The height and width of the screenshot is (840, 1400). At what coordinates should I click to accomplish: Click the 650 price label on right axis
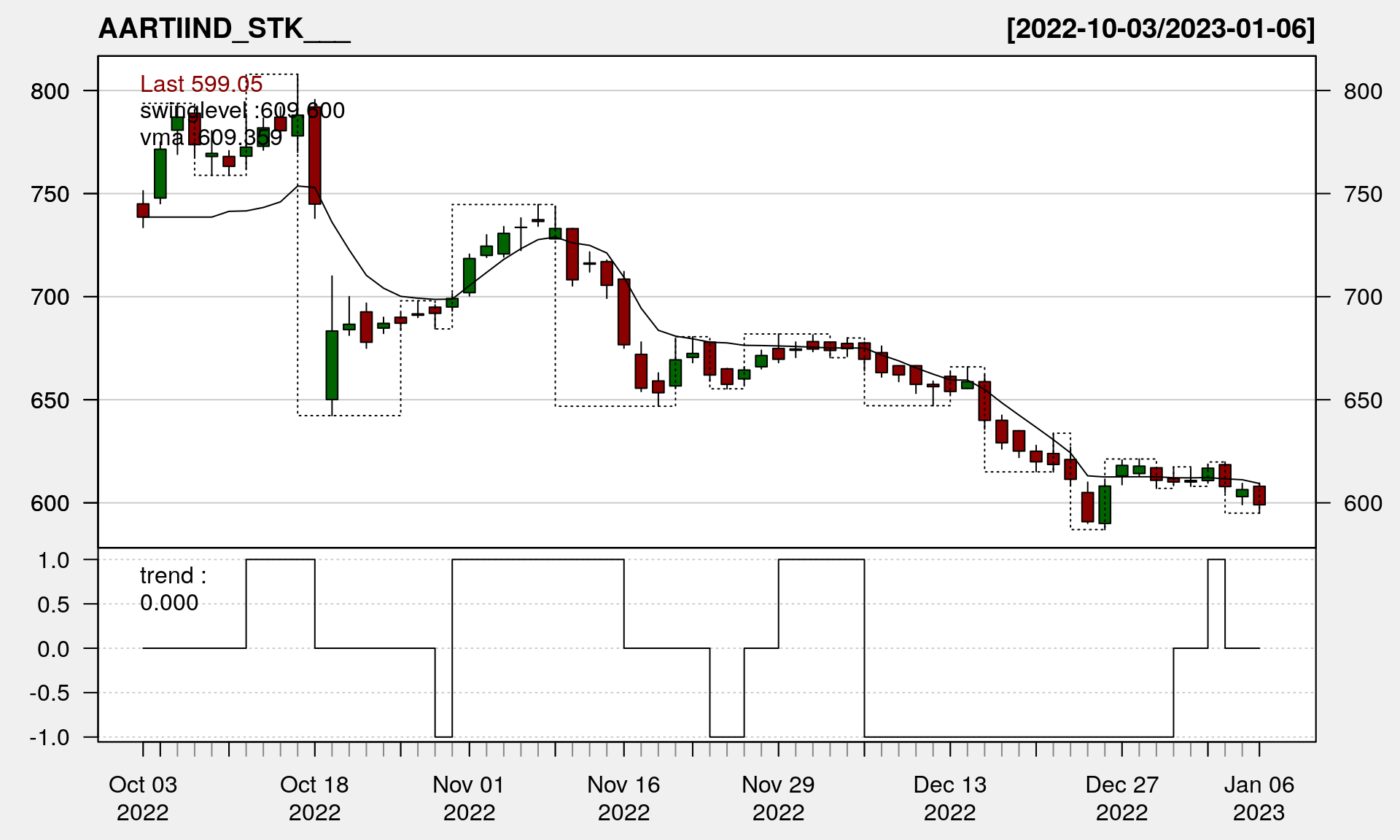pos(1362,400)
